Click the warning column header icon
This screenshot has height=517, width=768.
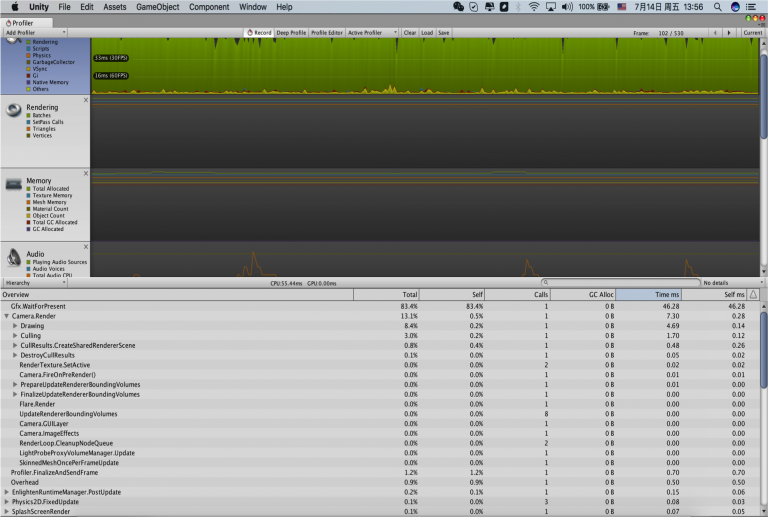(753, 295)
